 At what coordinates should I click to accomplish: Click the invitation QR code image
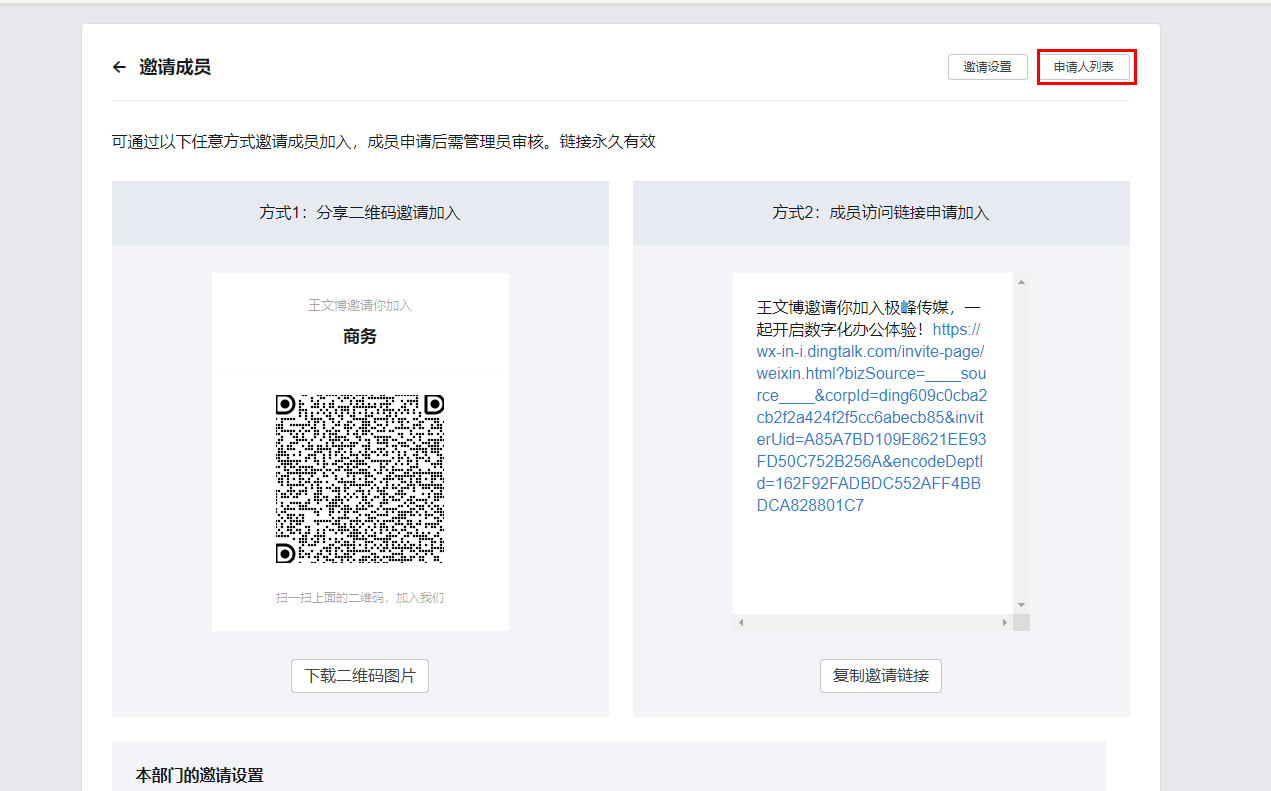tap(360, 479)
